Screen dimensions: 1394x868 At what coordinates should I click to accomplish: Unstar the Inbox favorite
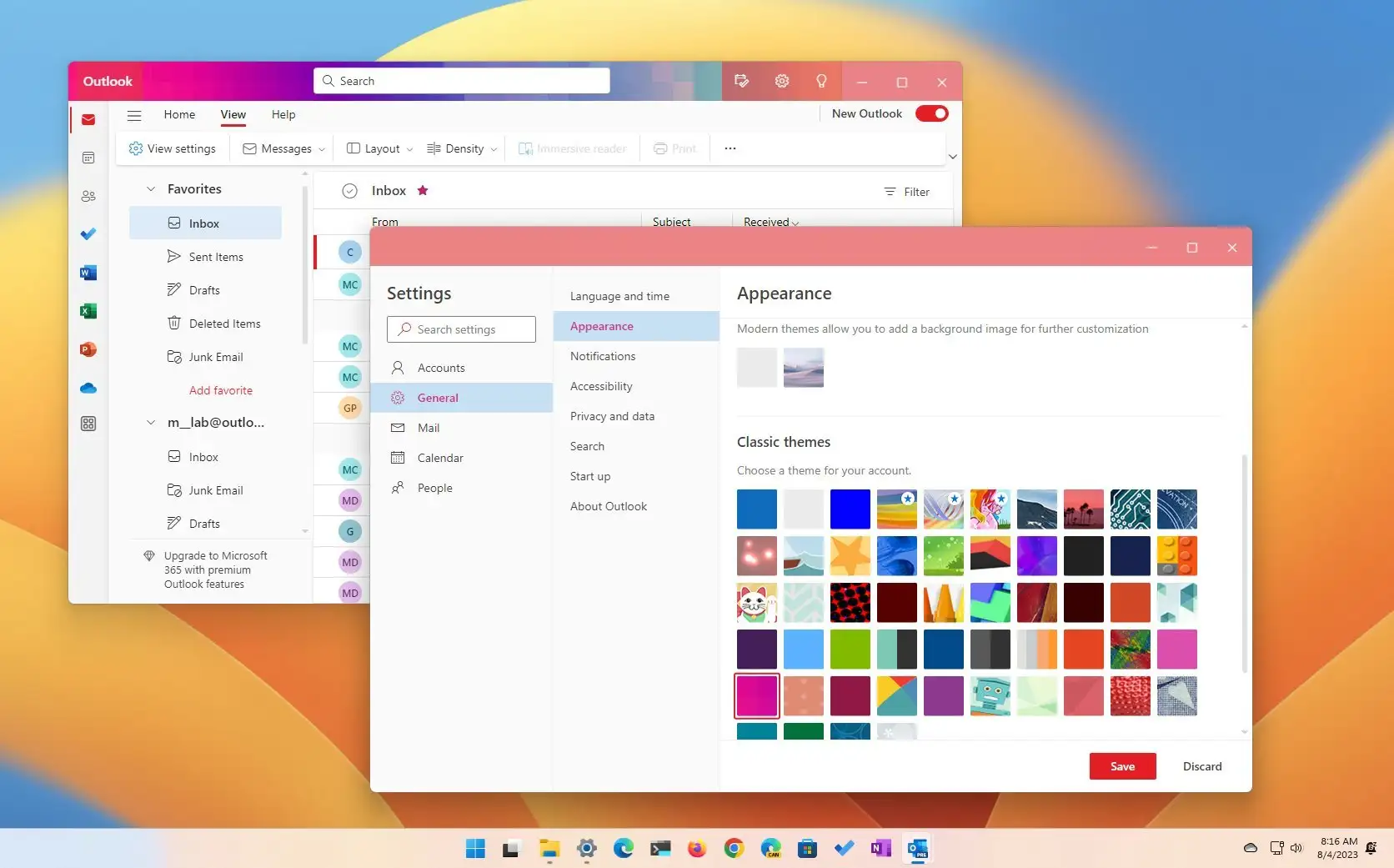click(423, 190)
